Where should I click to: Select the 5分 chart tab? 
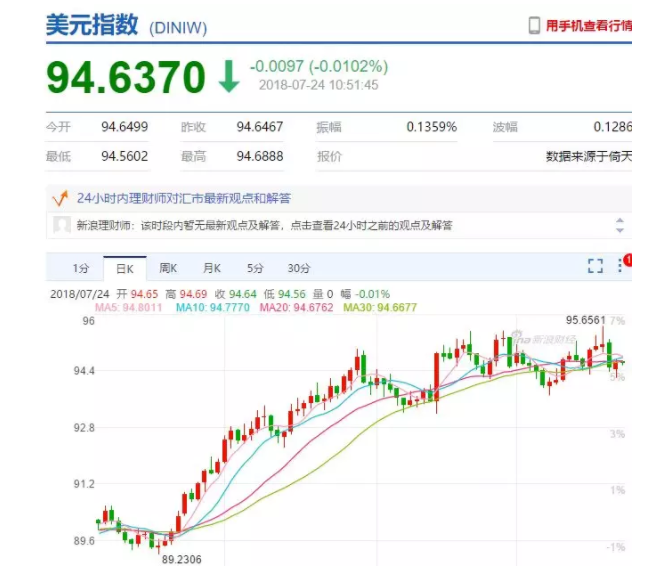pos(255,268)
